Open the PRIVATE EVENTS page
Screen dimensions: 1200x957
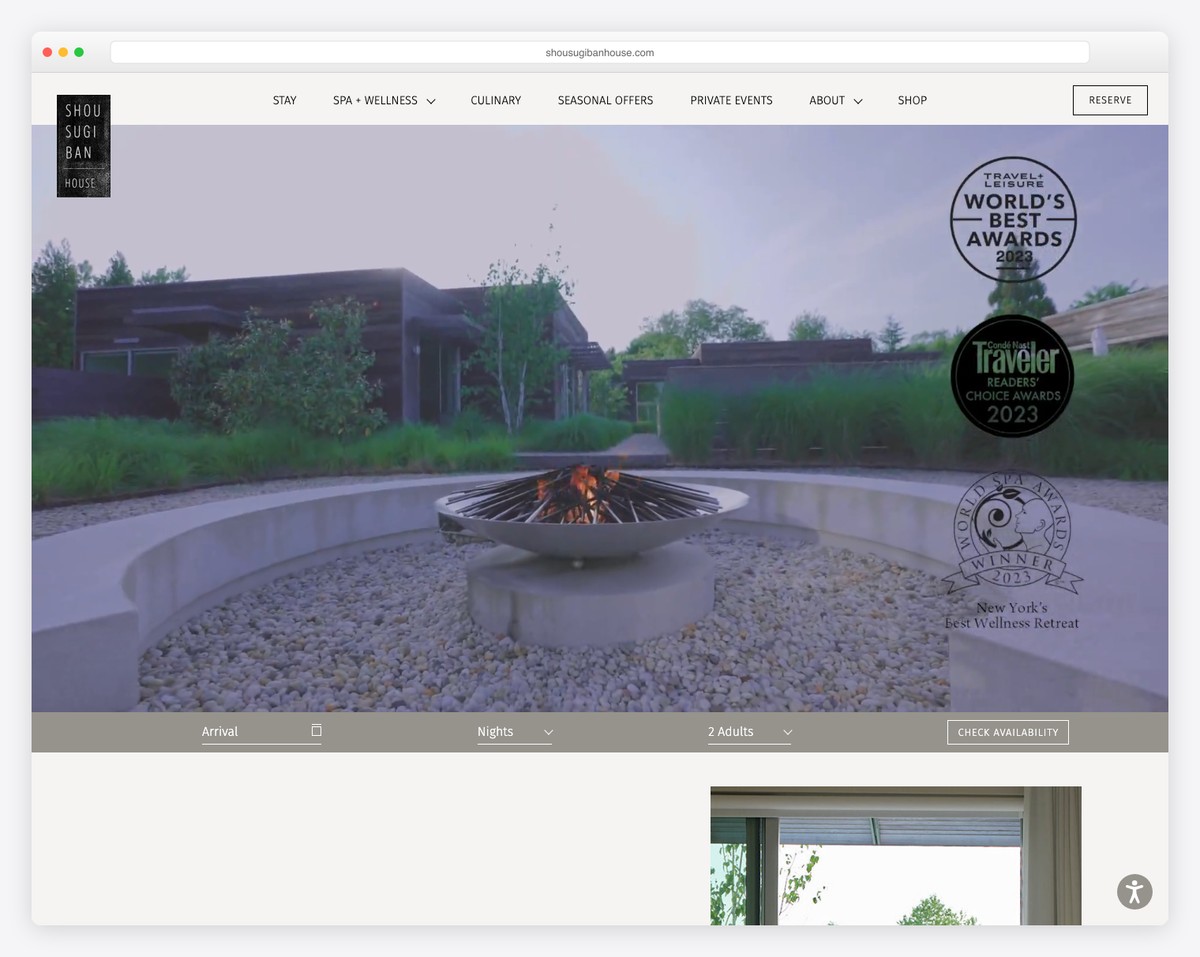pyautogui.click(x=731, y=100)
